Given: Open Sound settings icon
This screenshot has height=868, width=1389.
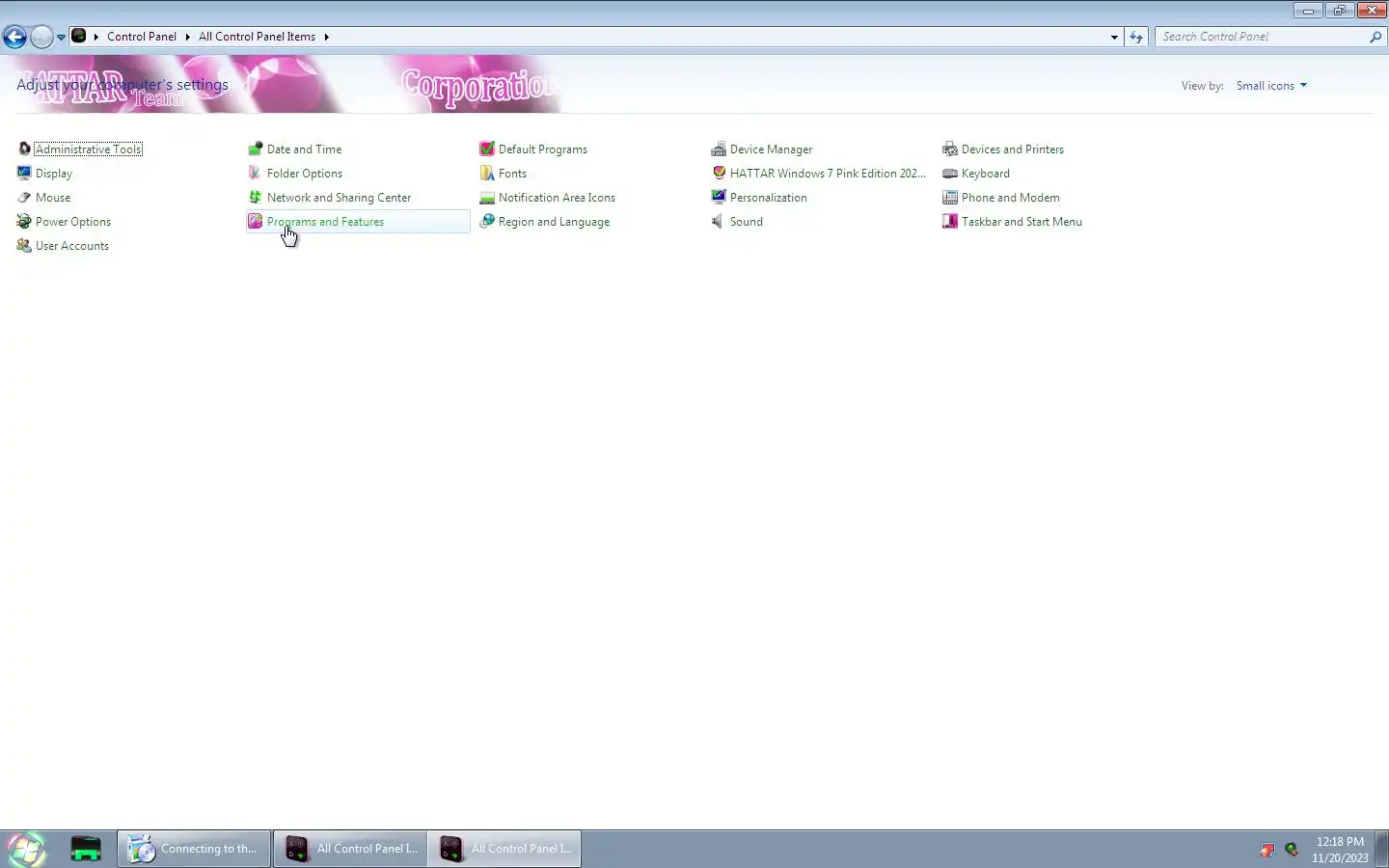Looking at the screenshot, I should (719, 221).
